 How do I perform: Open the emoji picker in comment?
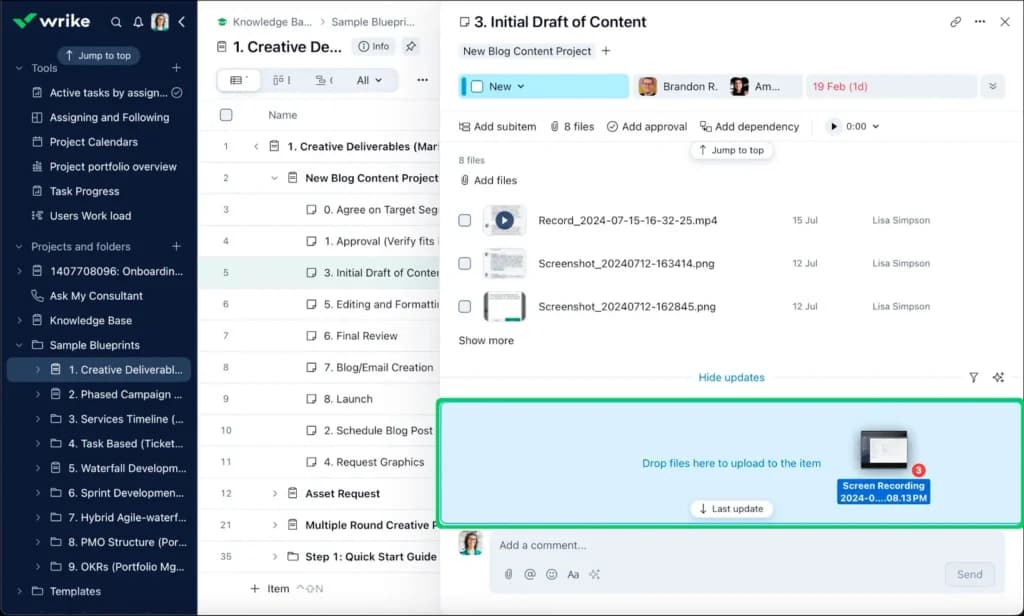click(x=551, y=574)
